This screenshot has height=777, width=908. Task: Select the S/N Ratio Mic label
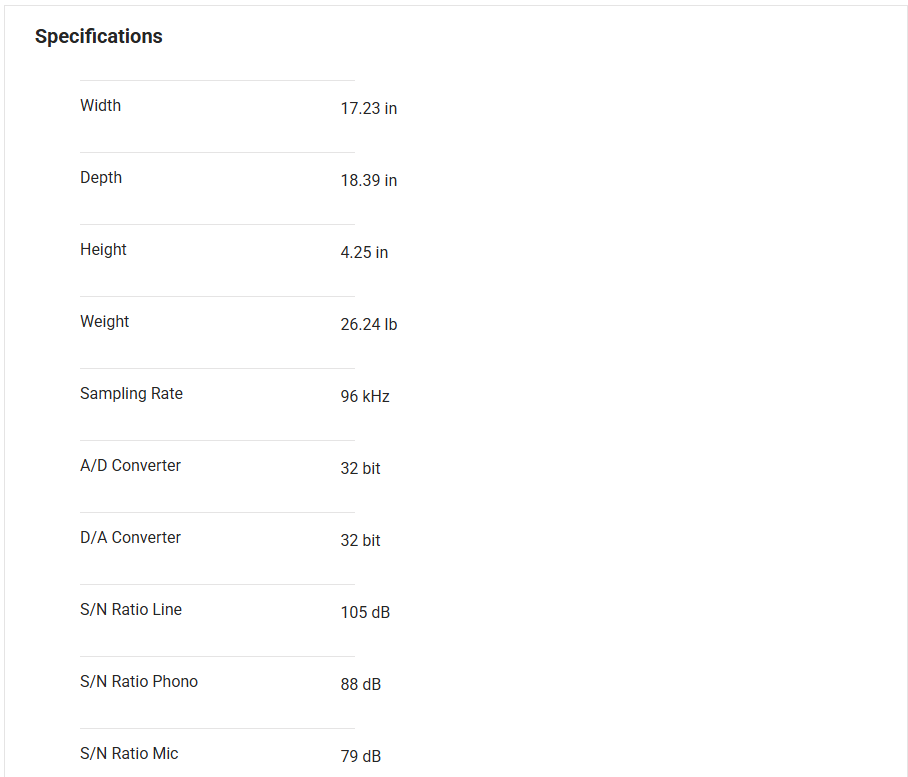(x=129, y=753)
